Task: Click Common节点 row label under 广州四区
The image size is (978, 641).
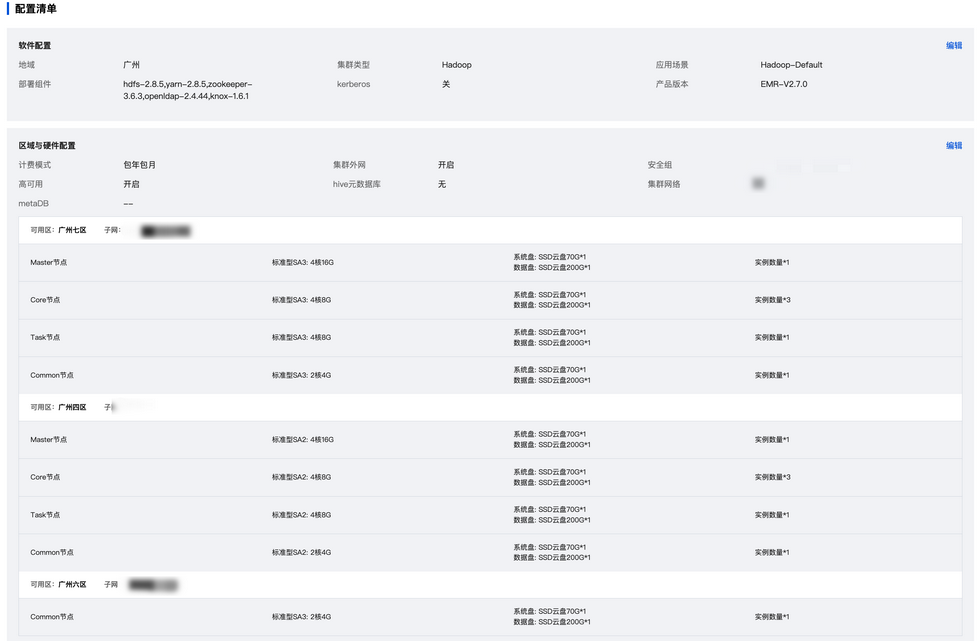Action: pyautogui.click(x=52, y=552)
